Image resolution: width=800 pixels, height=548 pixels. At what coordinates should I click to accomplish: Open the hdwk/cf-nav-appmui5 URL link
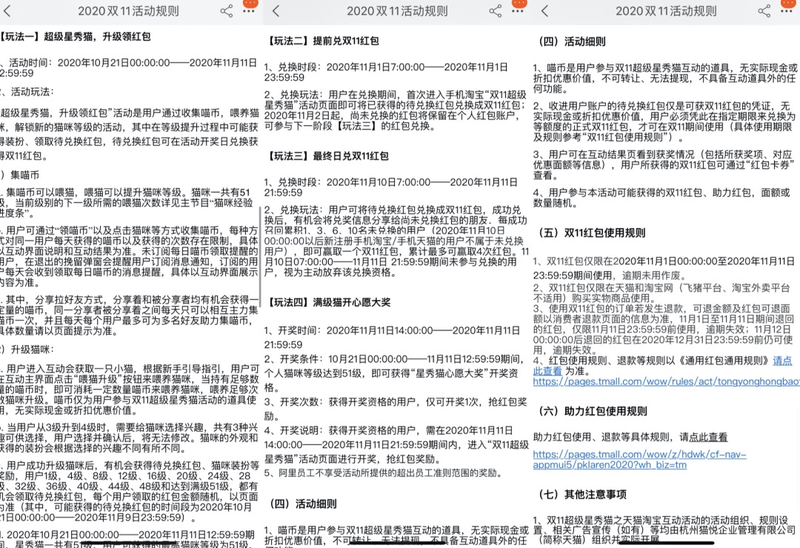tap(639, 459)
